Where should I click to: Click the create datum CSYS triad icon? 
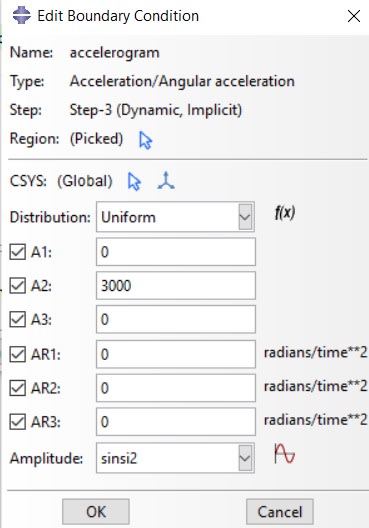[x=166, y=181]
